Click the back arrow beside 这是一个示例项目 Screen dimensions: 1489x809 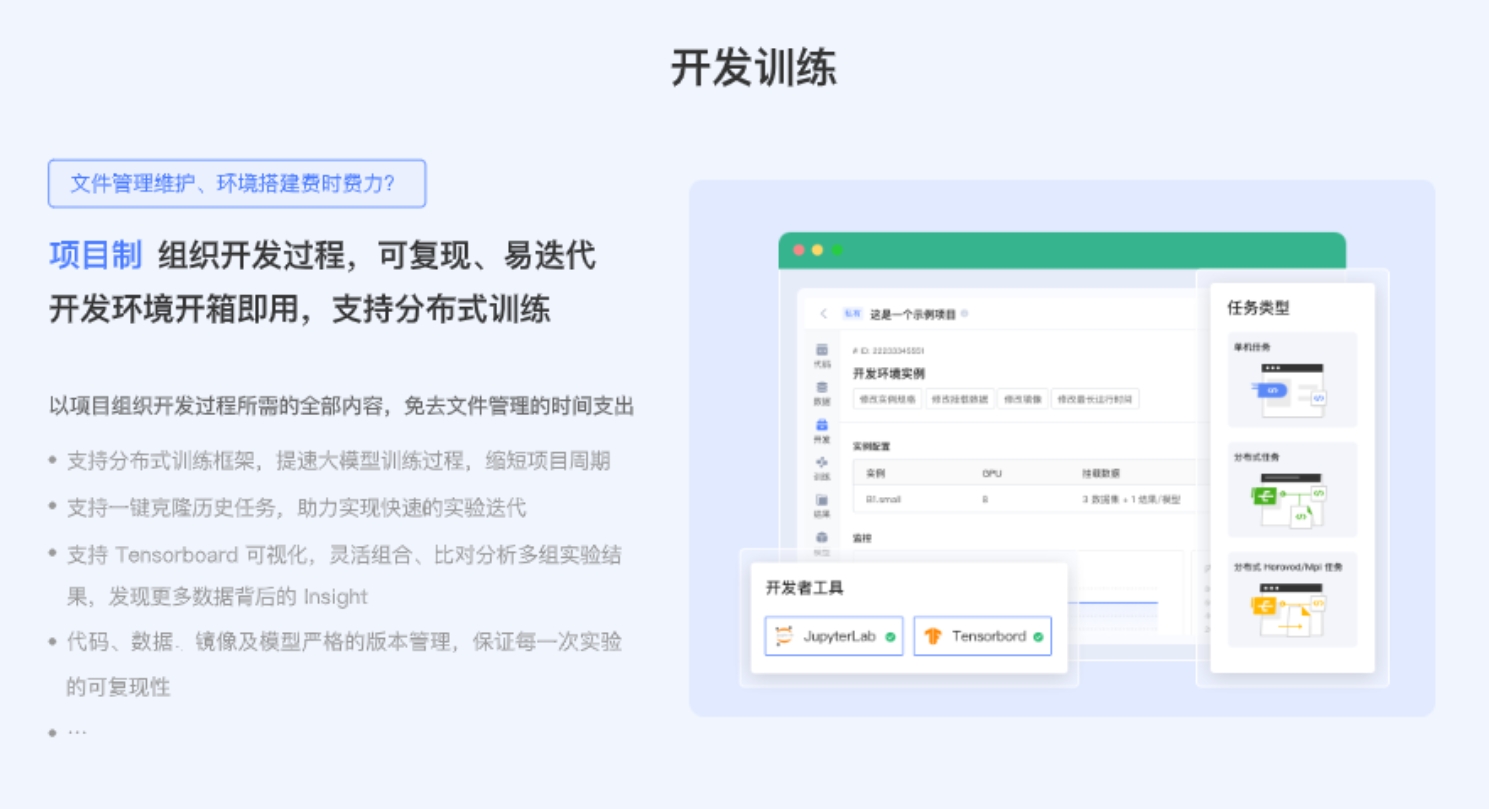pos(823,314)
